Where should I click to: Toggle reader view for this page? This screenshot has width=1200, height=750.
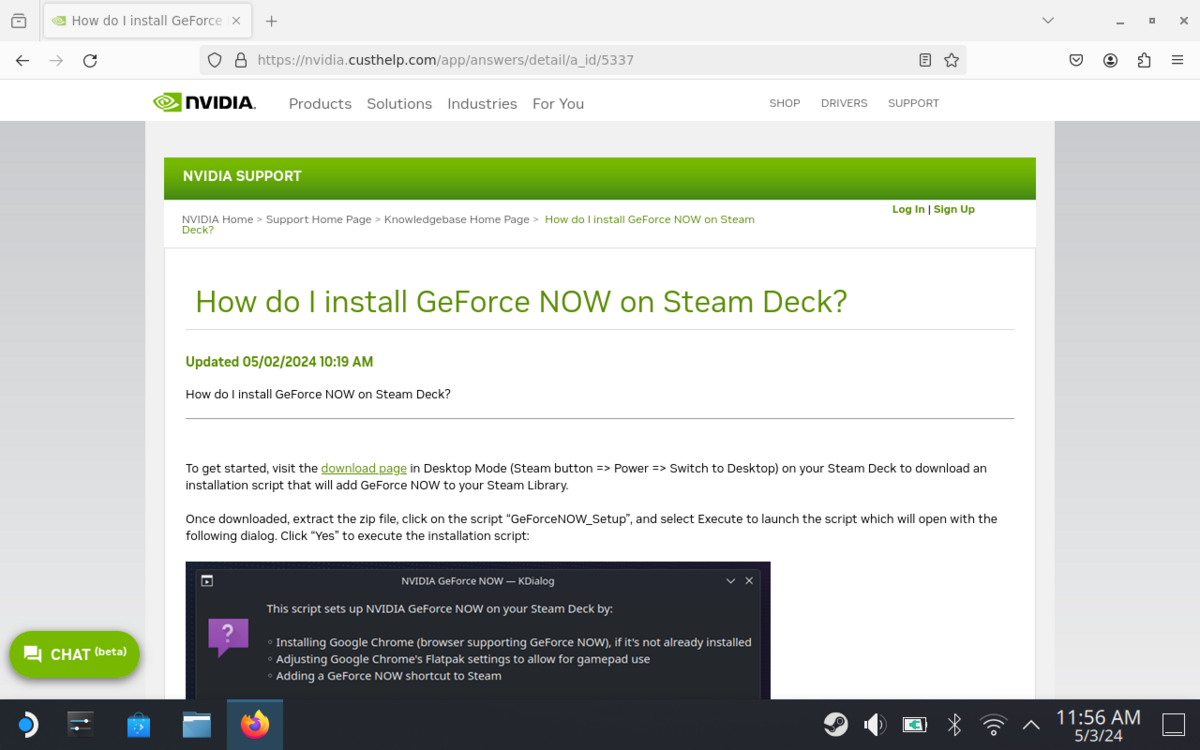(x=925, y=60)
